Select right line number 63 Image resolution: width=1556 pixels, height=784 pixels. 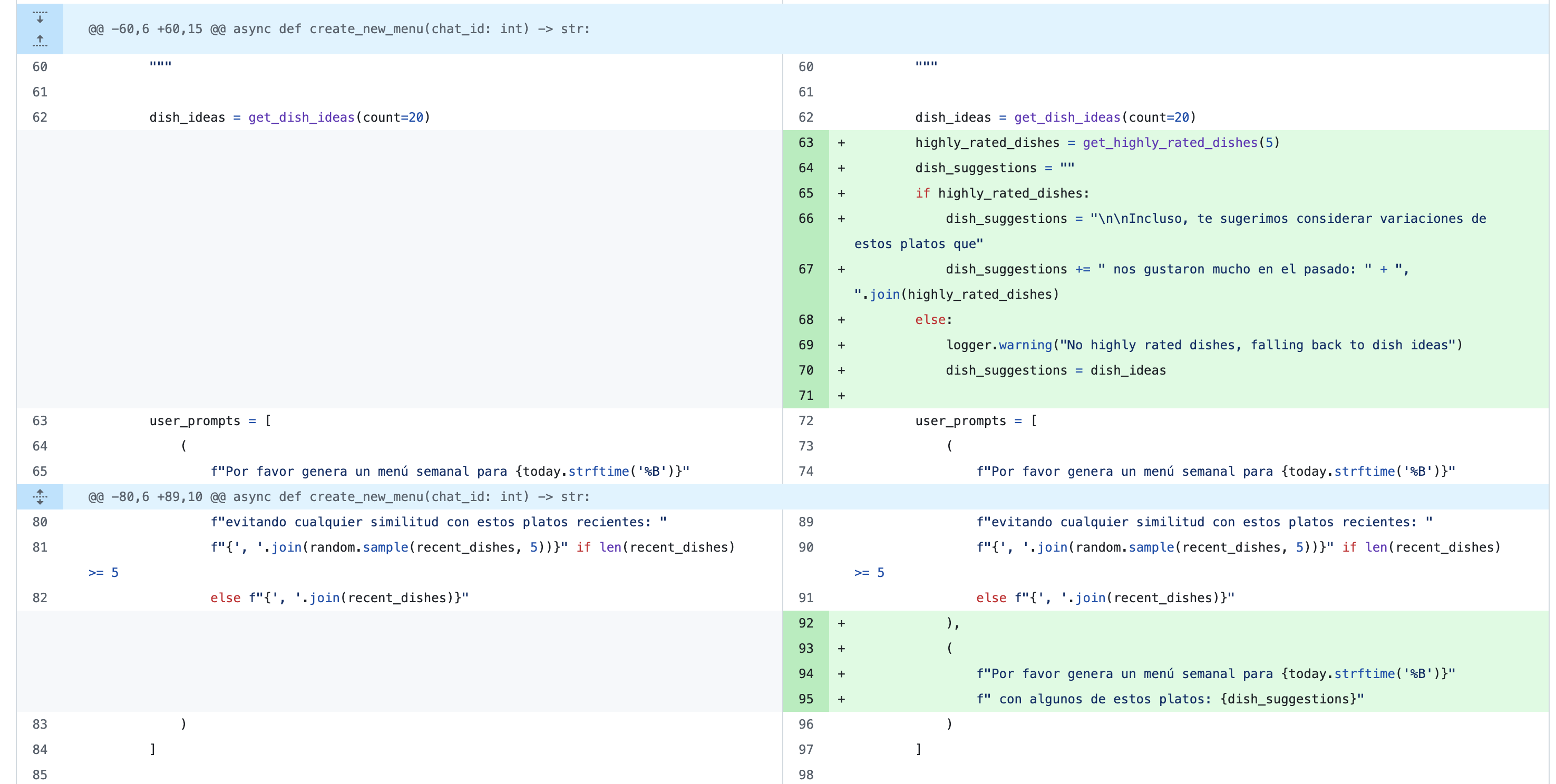click(x=806, y=143)
